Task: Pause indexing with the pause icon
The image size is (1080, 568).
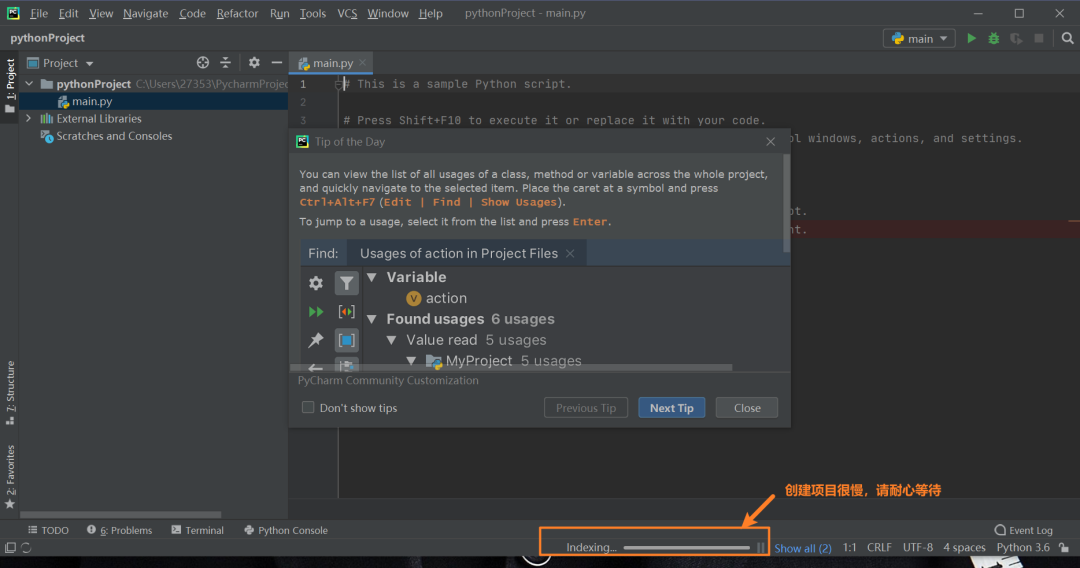Action: pyautogui.click(x=760, y=548)
